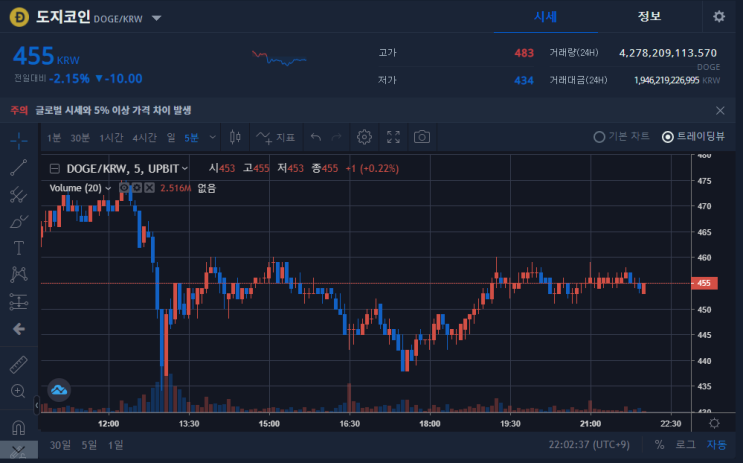
Task: Select the 30분 interval
Action: click(80, 138)
